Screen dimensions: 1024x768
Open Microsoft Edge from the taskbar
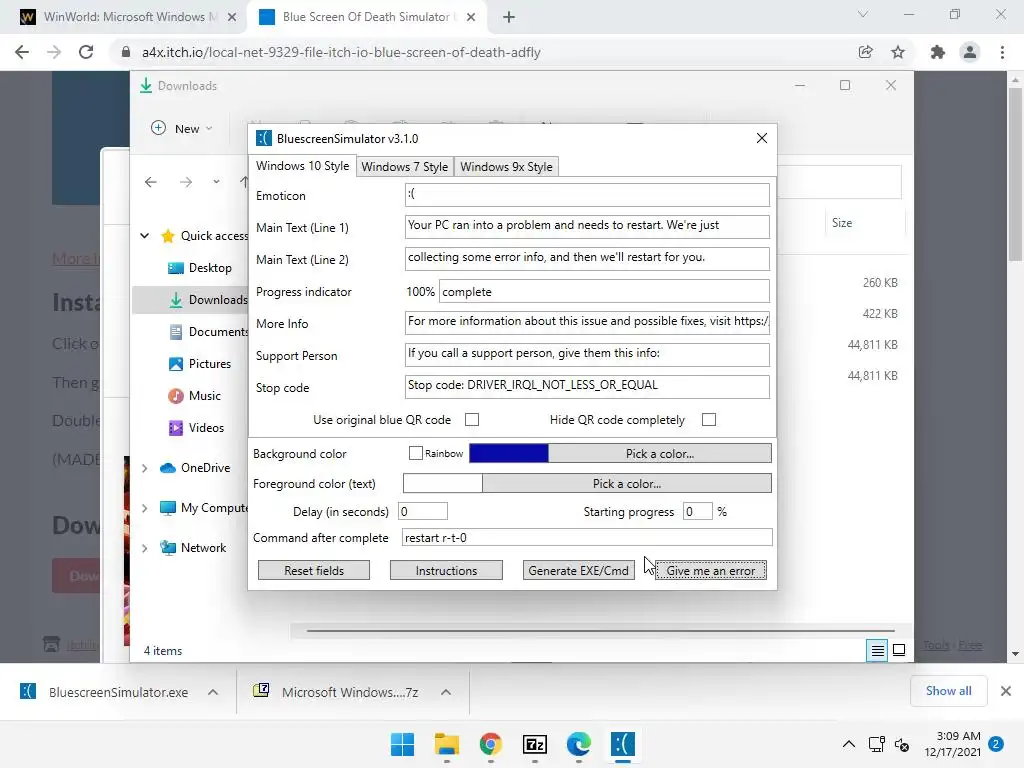click(x=579, y=744)
